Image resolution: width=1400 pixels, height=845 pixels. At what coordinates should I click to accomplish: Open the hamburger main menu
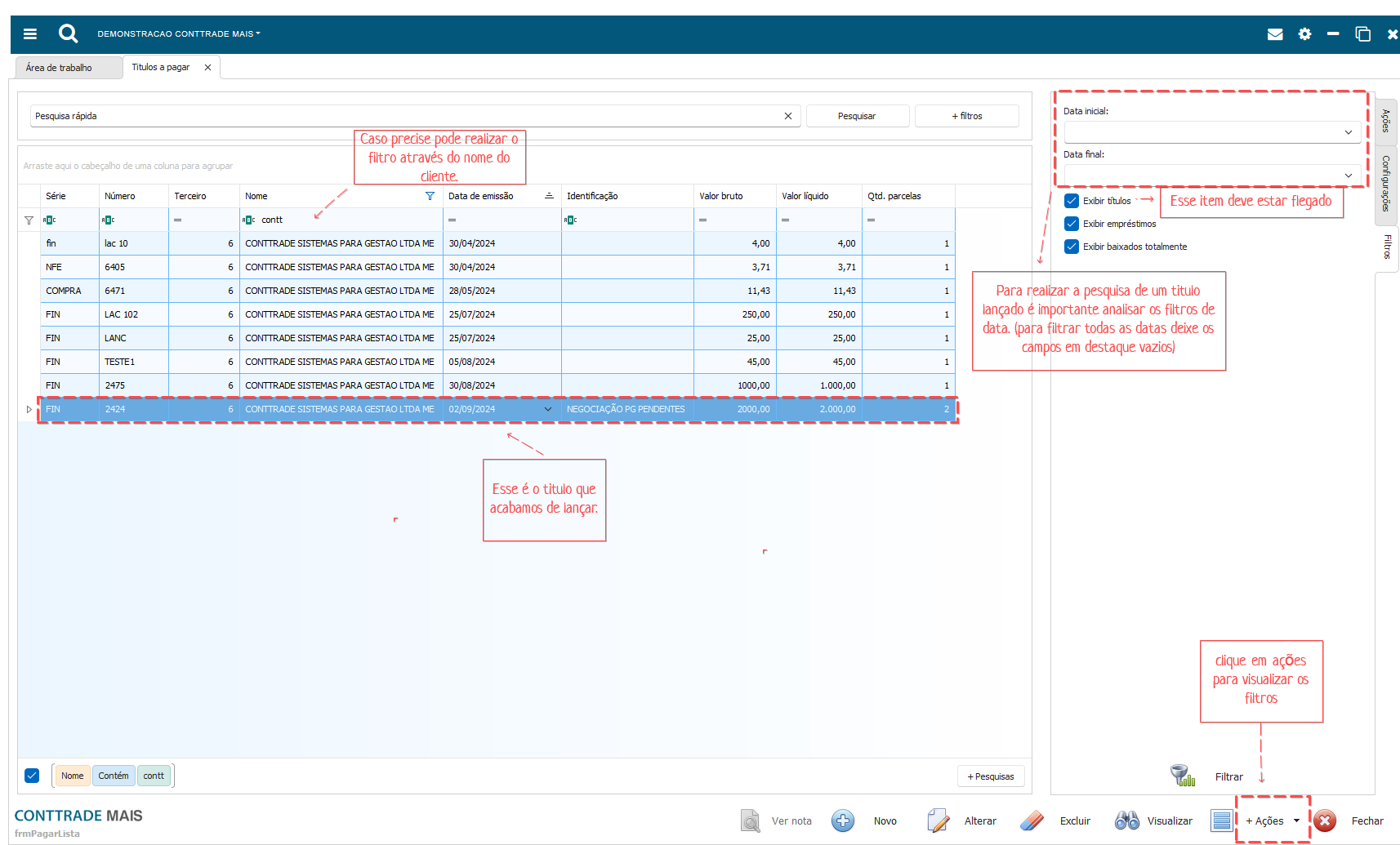pyautogui.click(x=30, y=33)
